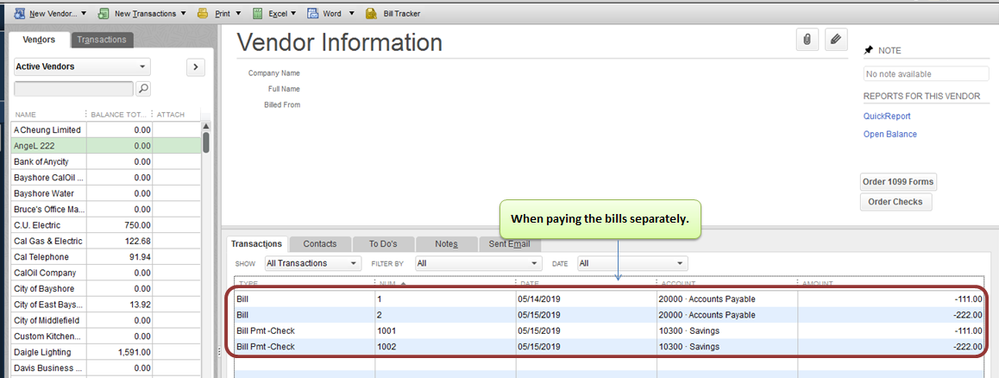Image resolution: width=999 pixels, height=378 pixels.
Task: Select the Contacts tab
Action: (x=320, y=244)
